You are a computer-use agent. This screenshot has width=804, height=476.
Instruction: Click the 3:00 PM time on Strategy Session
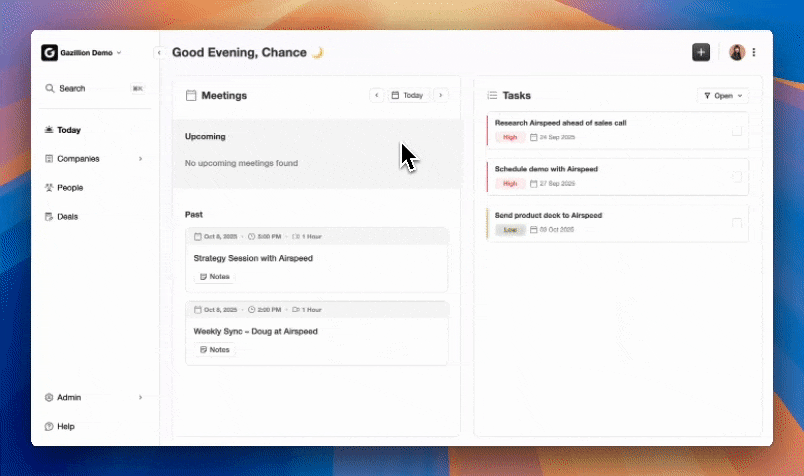pos(265,236)
